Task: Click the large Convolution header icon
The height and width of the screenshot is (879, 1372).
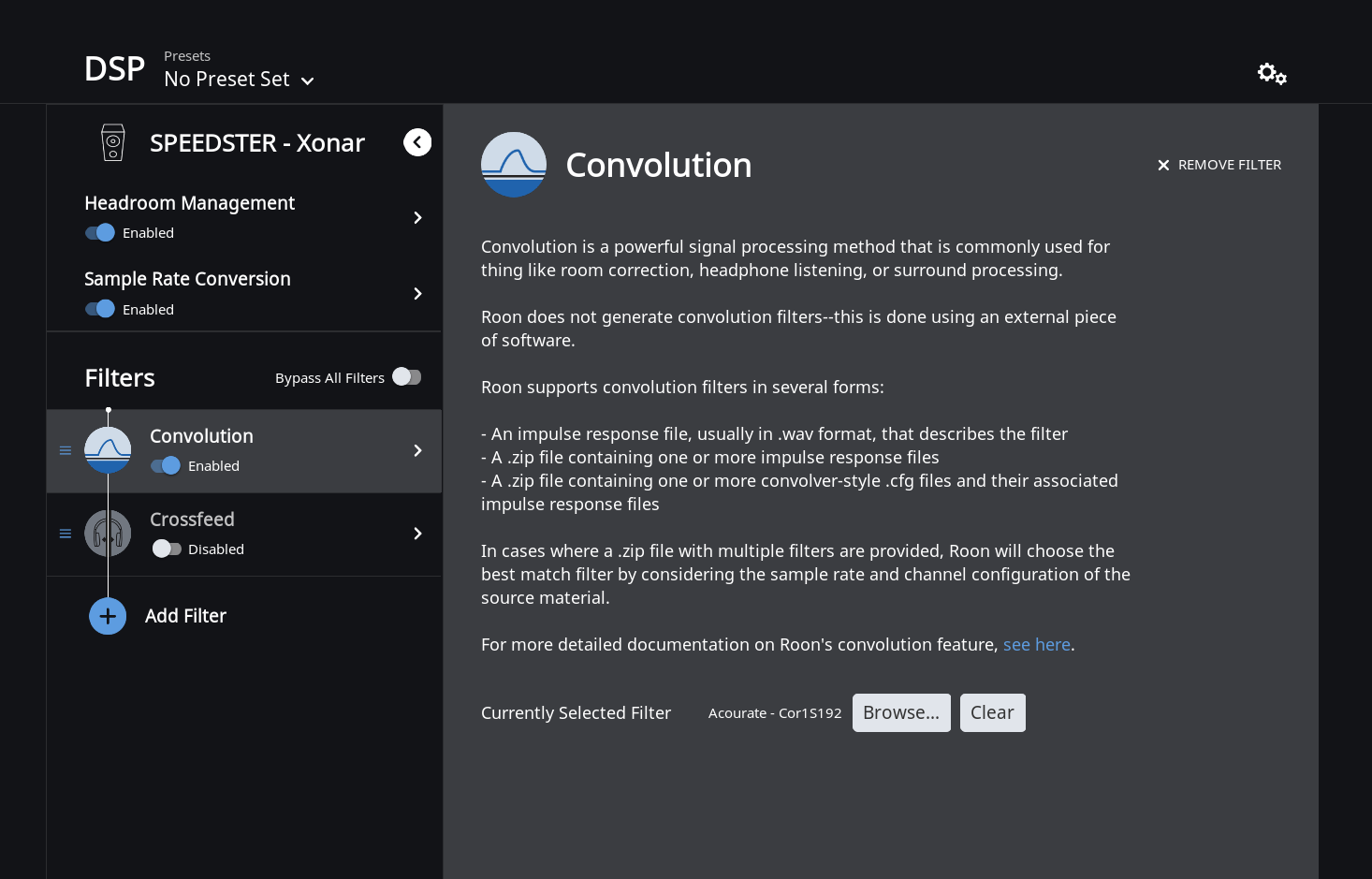Action: click(514, 165)
